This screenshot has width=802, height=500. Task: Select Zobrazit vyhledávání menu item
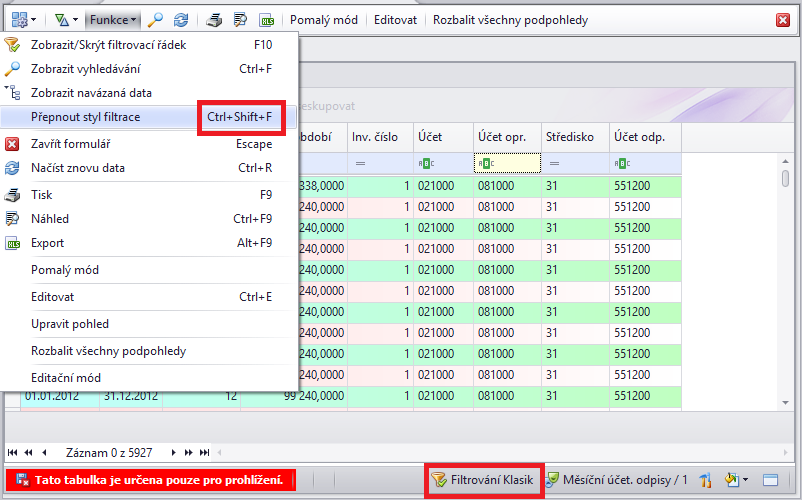coord(148,69)
